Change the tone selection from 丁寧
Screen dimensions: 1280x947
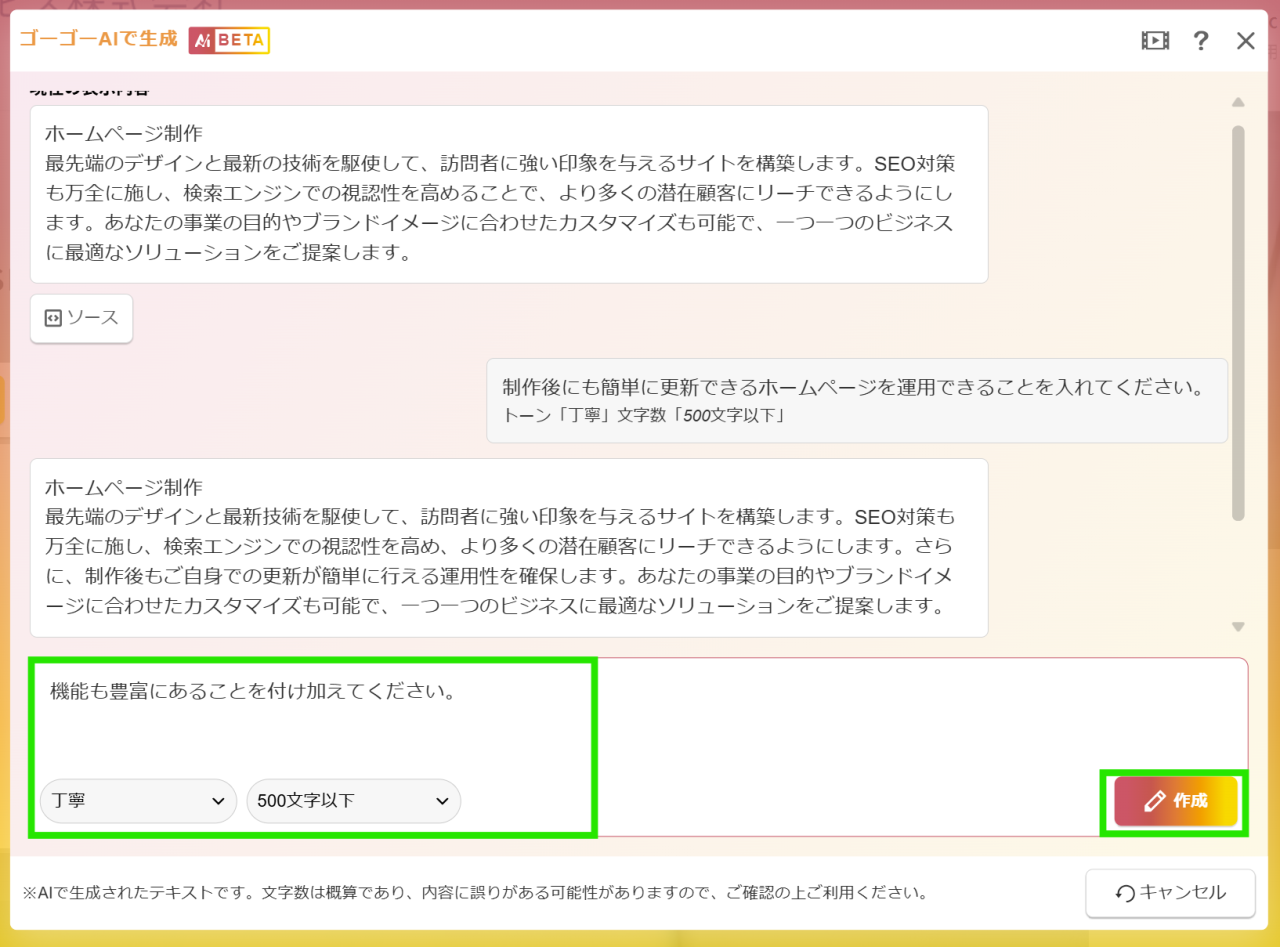[138, 800]
